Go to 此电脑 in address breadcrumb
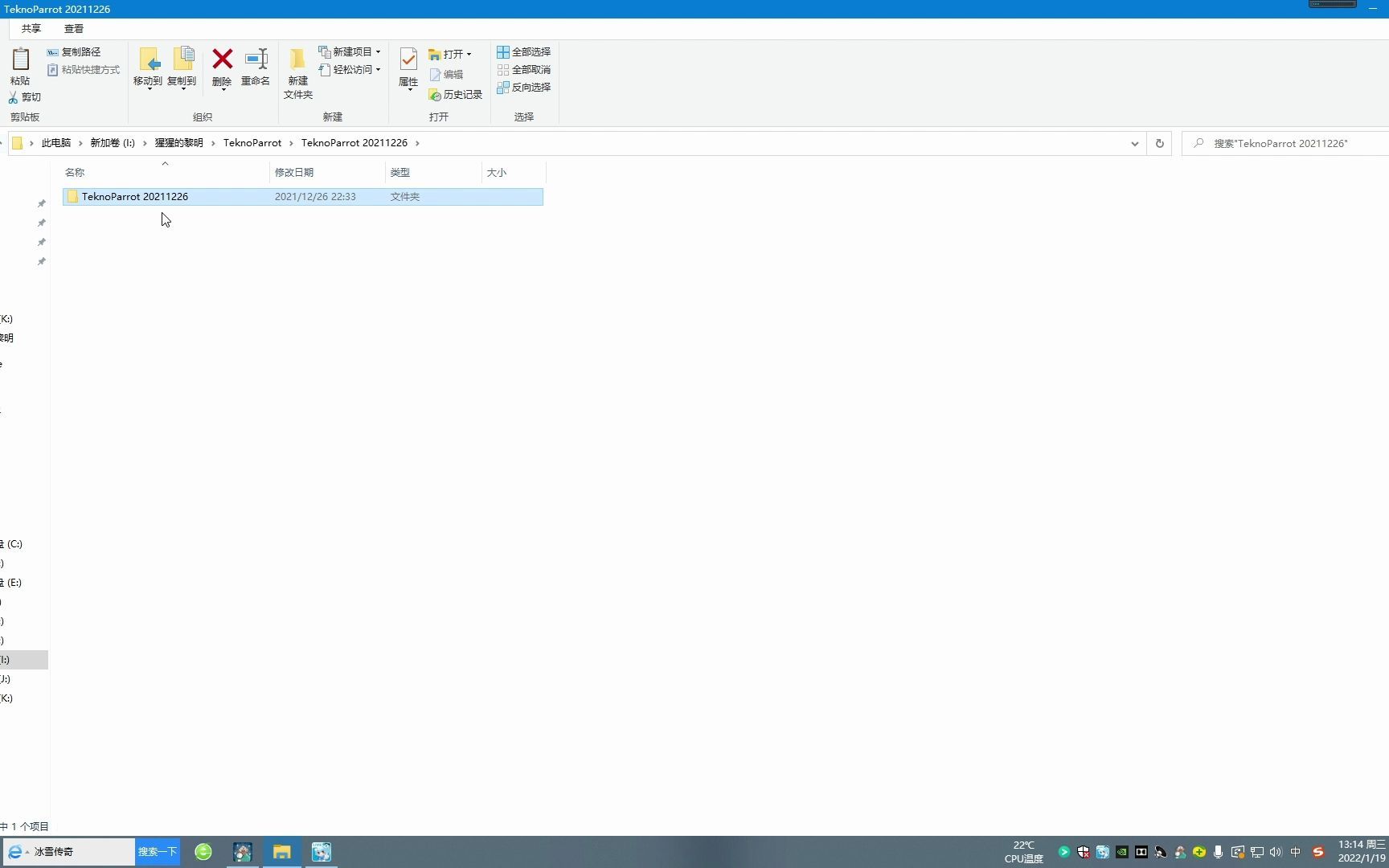This screenshot has height=868, width=1389. (x=56, y=143)
